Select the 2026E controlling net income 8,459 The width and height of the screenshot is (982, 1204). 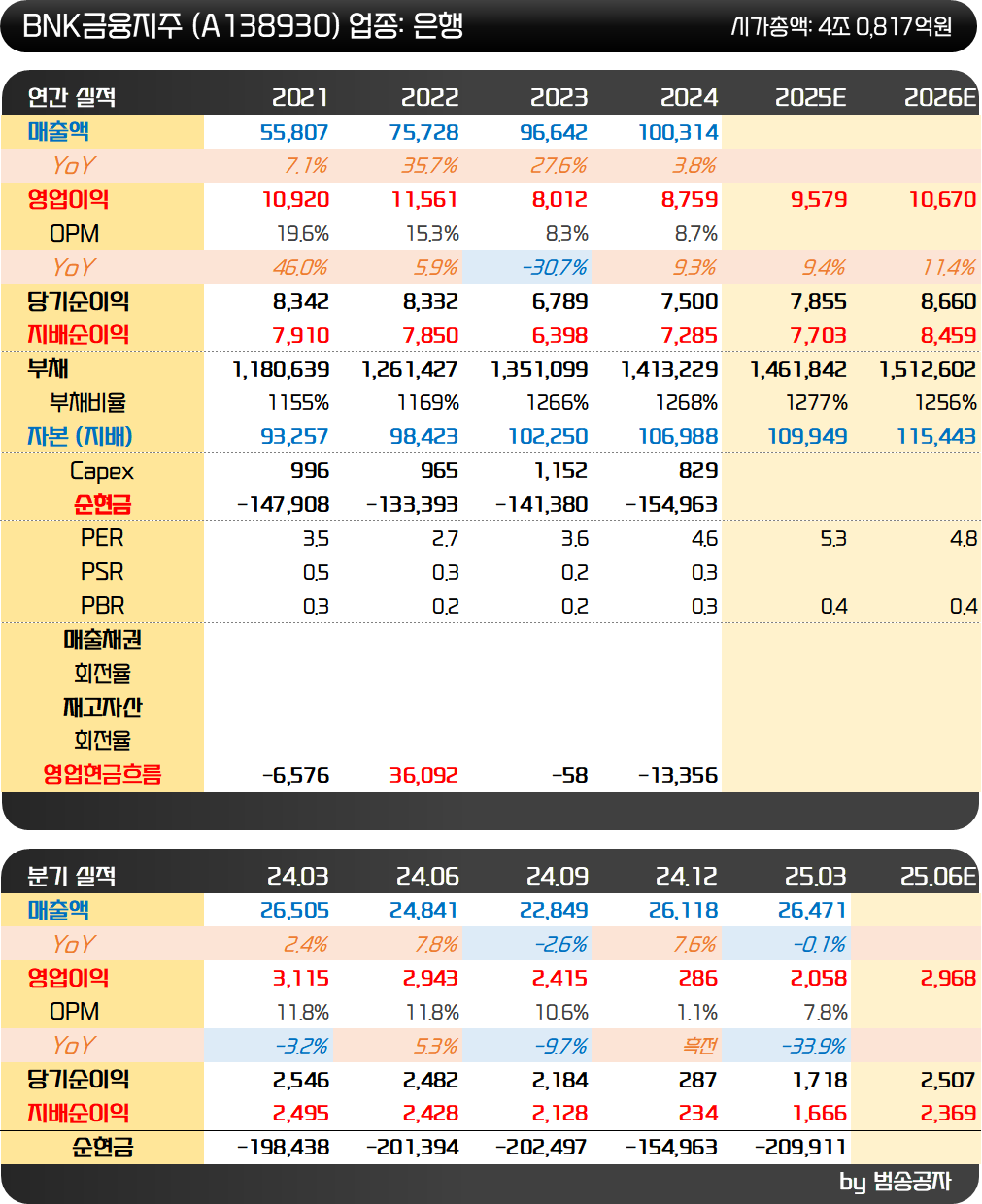[x=948, y=336]
